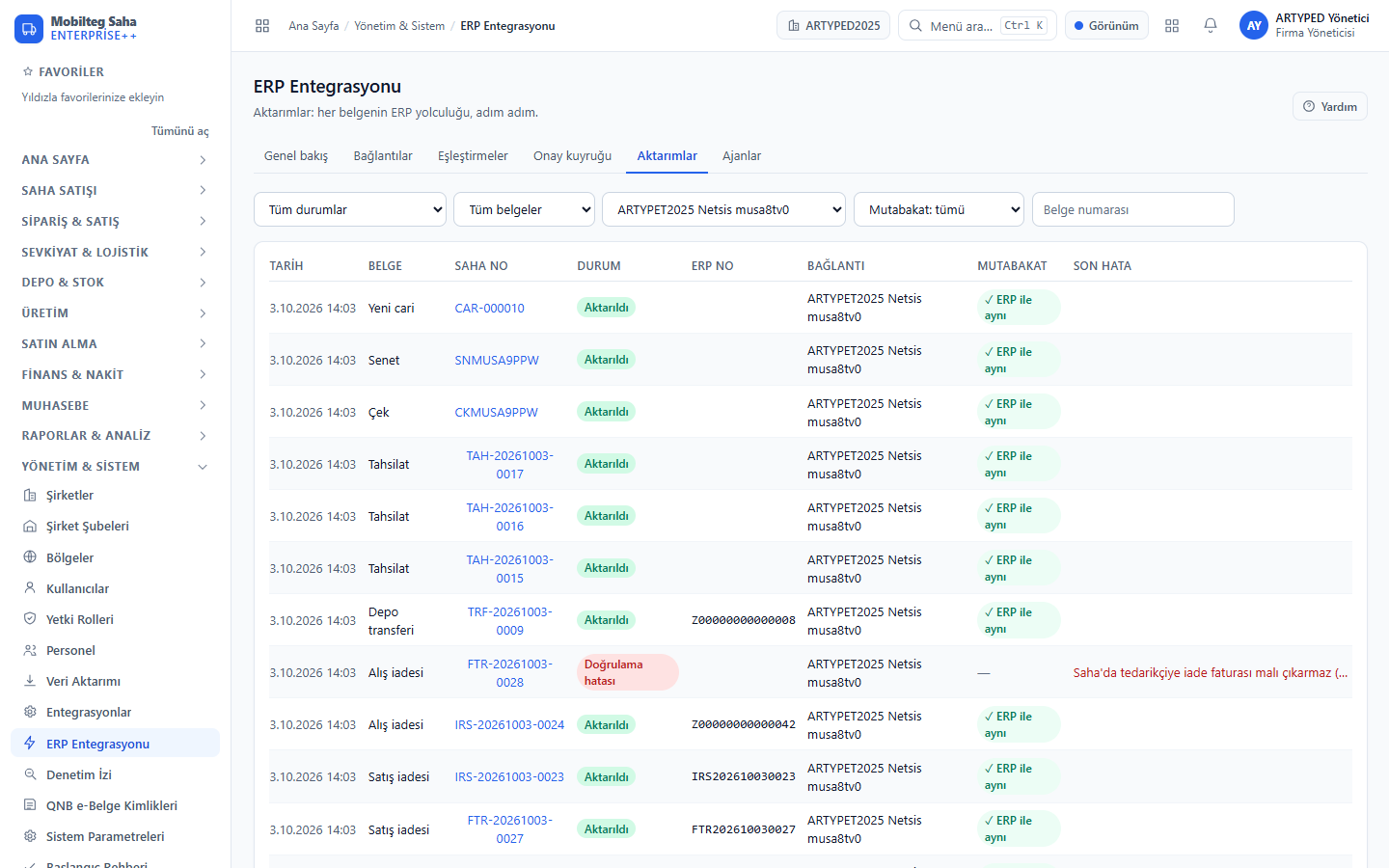The image size is (1389, 868).
Task: Click the Mobilteg Saha logo icon
Action: coord(29,28)
